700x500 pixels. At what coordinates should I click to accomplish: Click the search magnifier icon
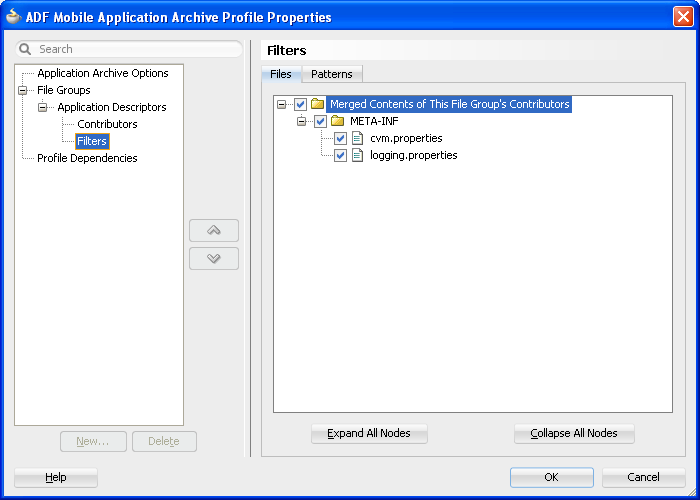coord(25,49)
